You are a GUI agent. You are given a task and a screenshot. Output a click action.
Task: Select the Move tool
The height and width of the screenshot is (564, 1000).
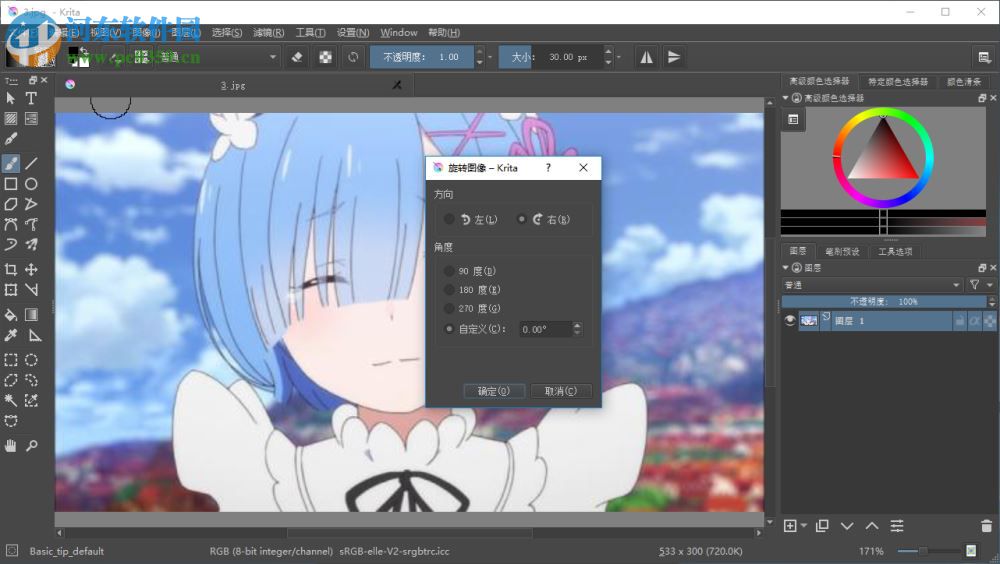point(31,269)
